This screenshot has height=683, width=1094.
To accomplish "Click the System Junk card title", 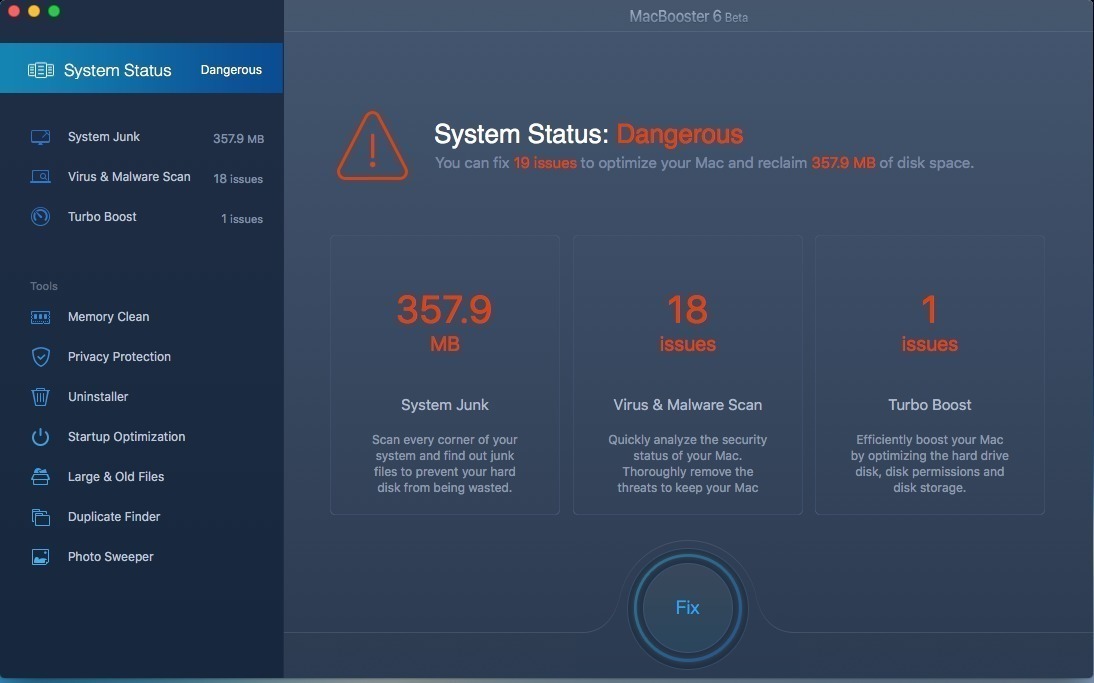I will pyautogui.click(x=444, y=405).
